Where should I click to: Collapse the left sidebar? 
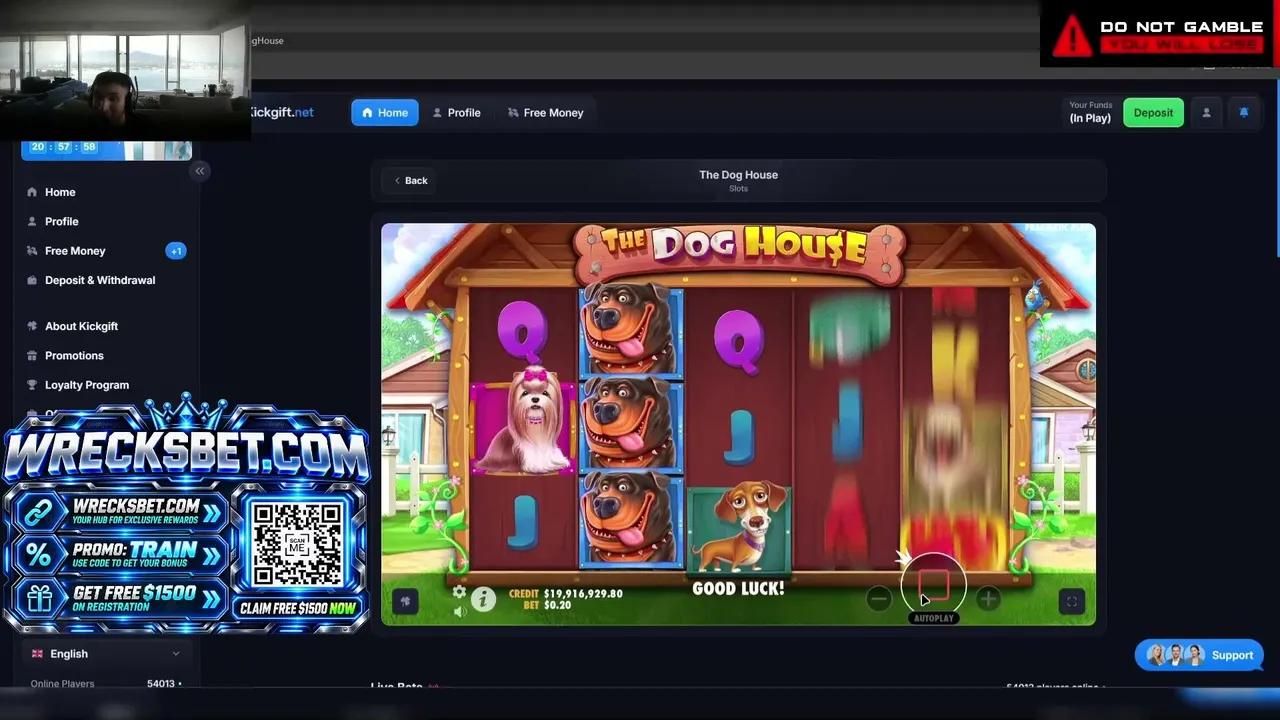(x=199, y=171)
